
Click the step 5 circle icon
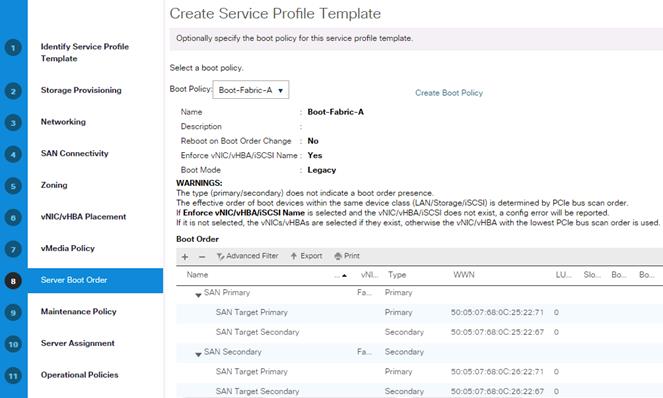(13, 186)
